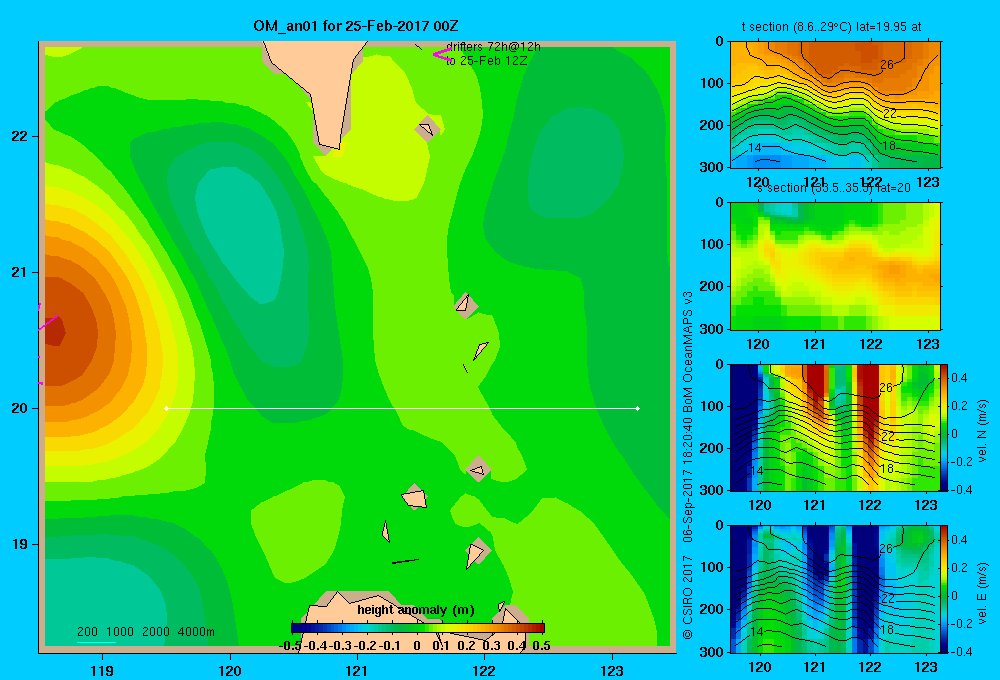Click the "0.4" tick on the vel. N scale
Viewport: 1000px width, 680px height.
(960, 378)
